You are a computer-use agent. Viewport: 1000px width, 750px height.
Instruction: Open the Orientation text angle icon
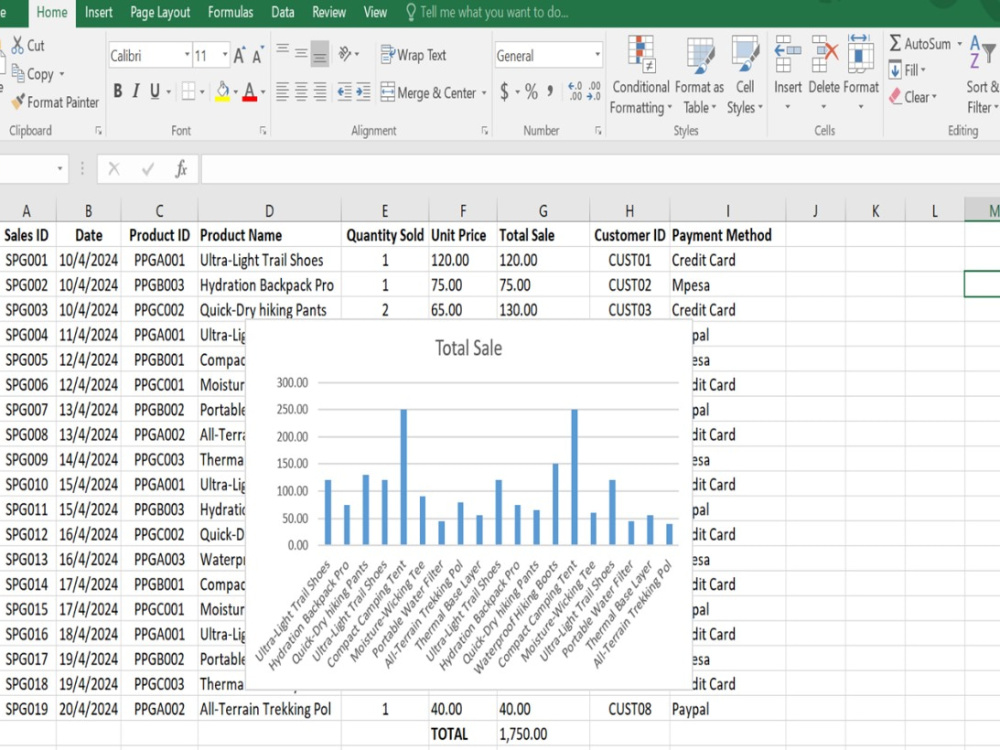[345, 54]
